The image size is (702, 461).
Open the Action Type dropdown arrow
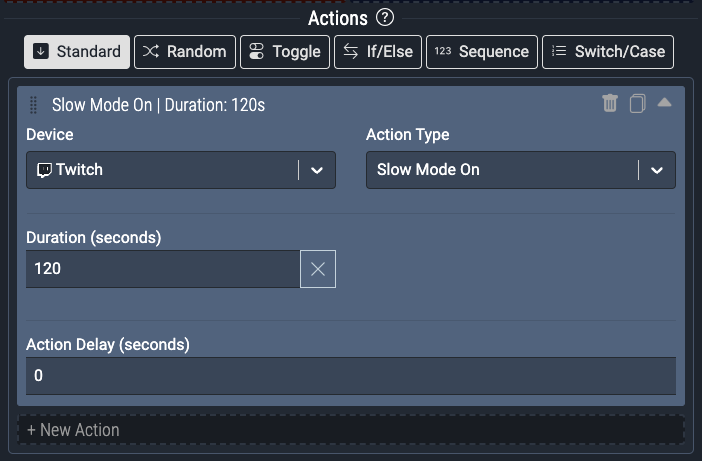tap(657, 170)
